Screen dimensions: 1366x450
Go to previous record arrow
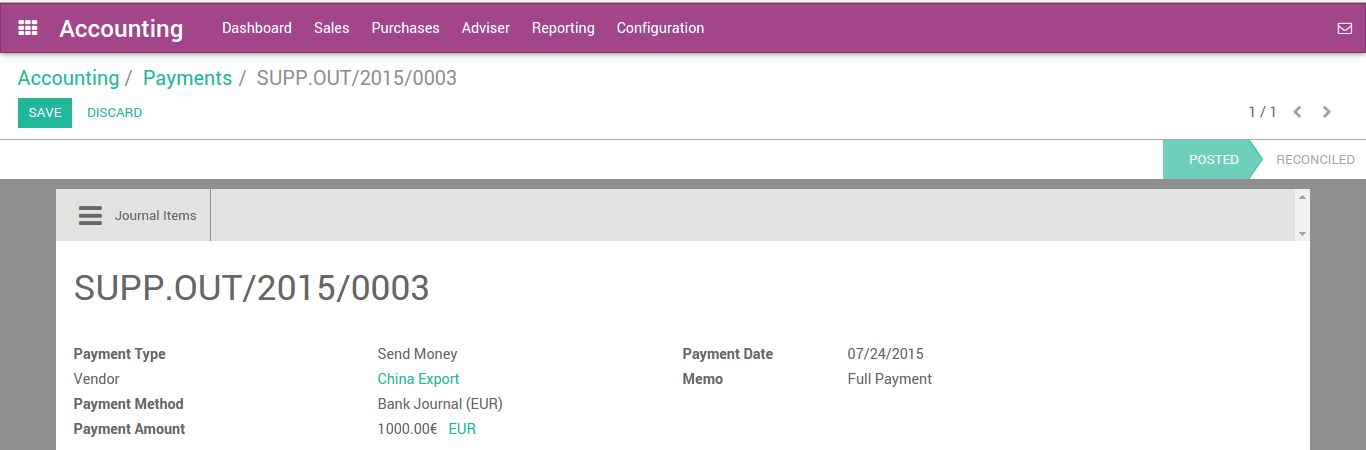coord(1297,112)
